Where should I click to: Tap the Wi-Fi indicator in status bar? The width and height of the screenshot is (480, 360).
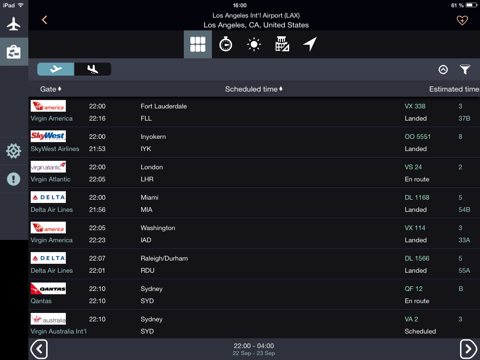(x=21, y=5)
